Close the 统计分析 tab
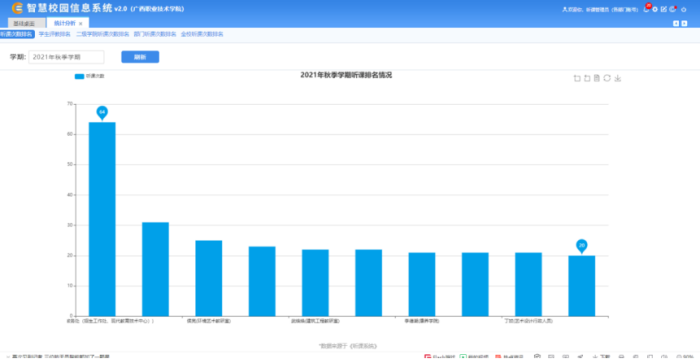 coord(81,24)
